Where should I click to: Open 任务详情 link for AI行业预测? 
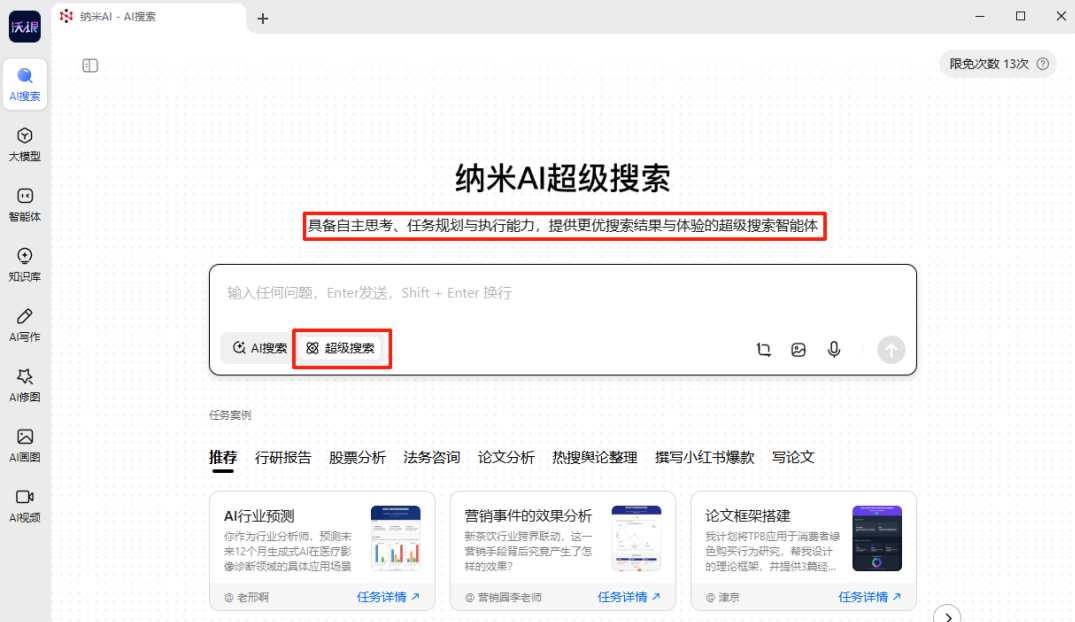pyautogui.click(x=388, y=597)
